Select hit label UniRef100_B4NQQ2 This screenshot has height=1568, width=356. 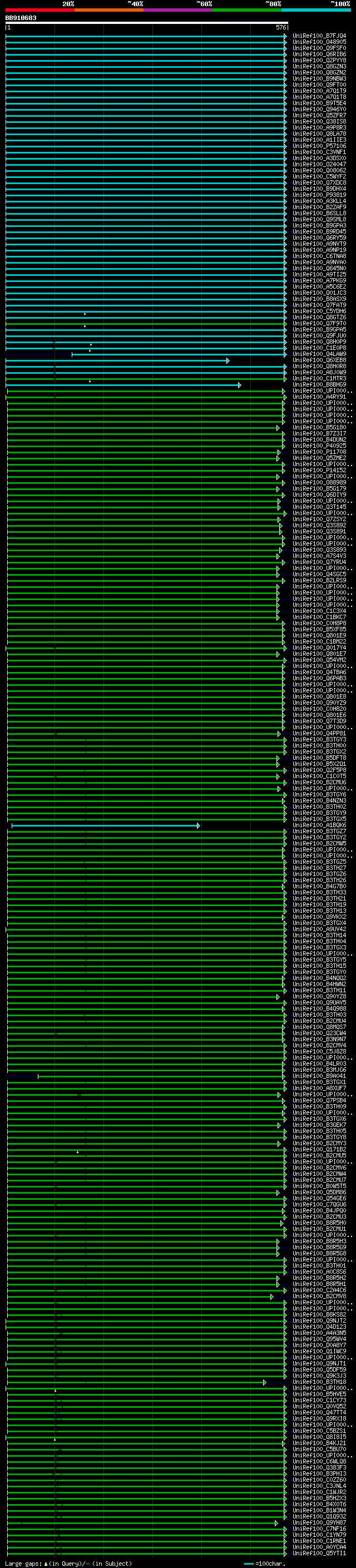click(319, 978)
